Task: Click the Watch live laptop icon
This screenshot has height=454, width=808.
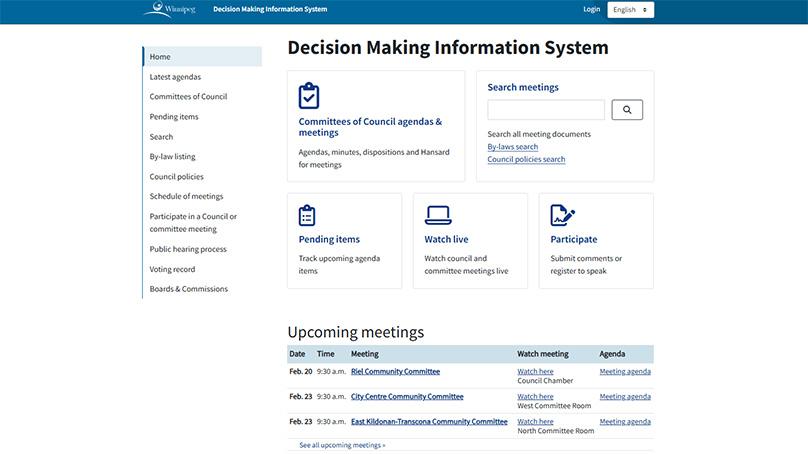Action: 438,215
